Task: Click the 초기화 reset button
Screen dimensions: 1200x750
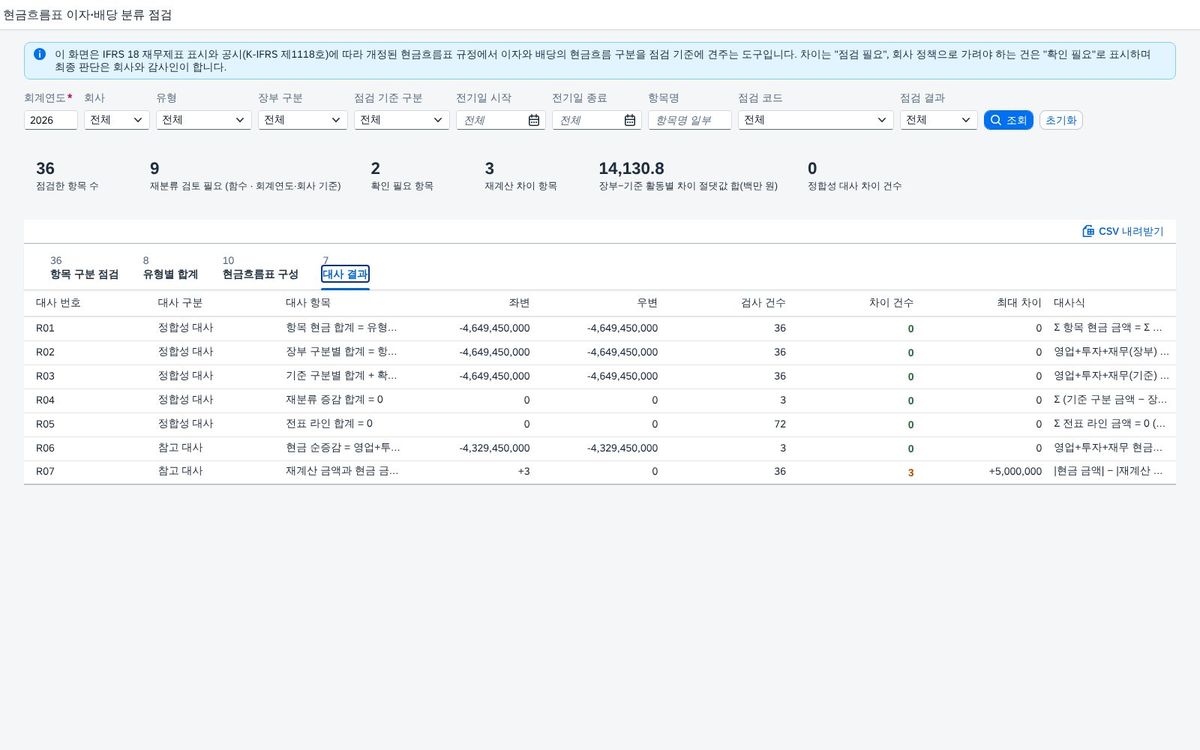Action: click(x=1061, y=120)
